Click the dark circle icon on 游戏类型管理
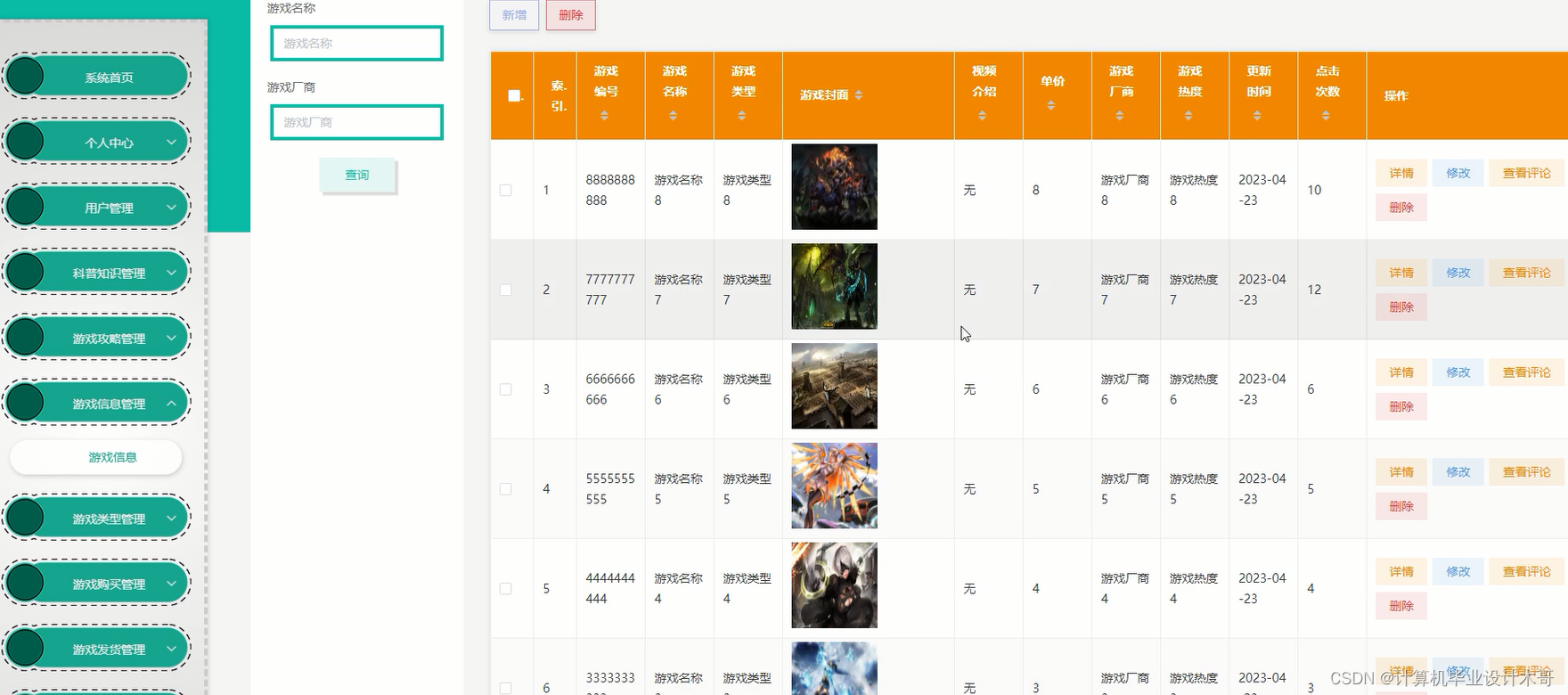 click(25, 518)
